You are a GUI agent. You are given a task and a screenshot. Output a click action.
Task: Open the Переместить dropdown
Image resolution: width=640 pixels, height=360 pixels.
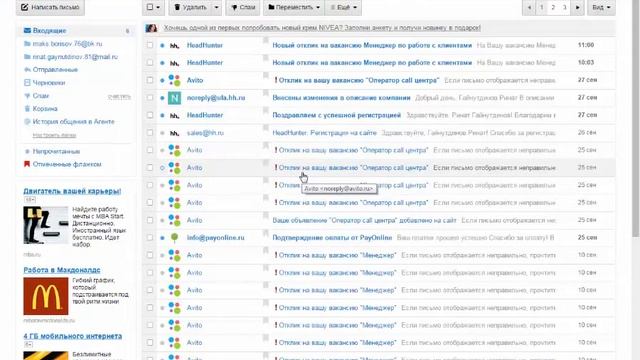pos(293,7)
